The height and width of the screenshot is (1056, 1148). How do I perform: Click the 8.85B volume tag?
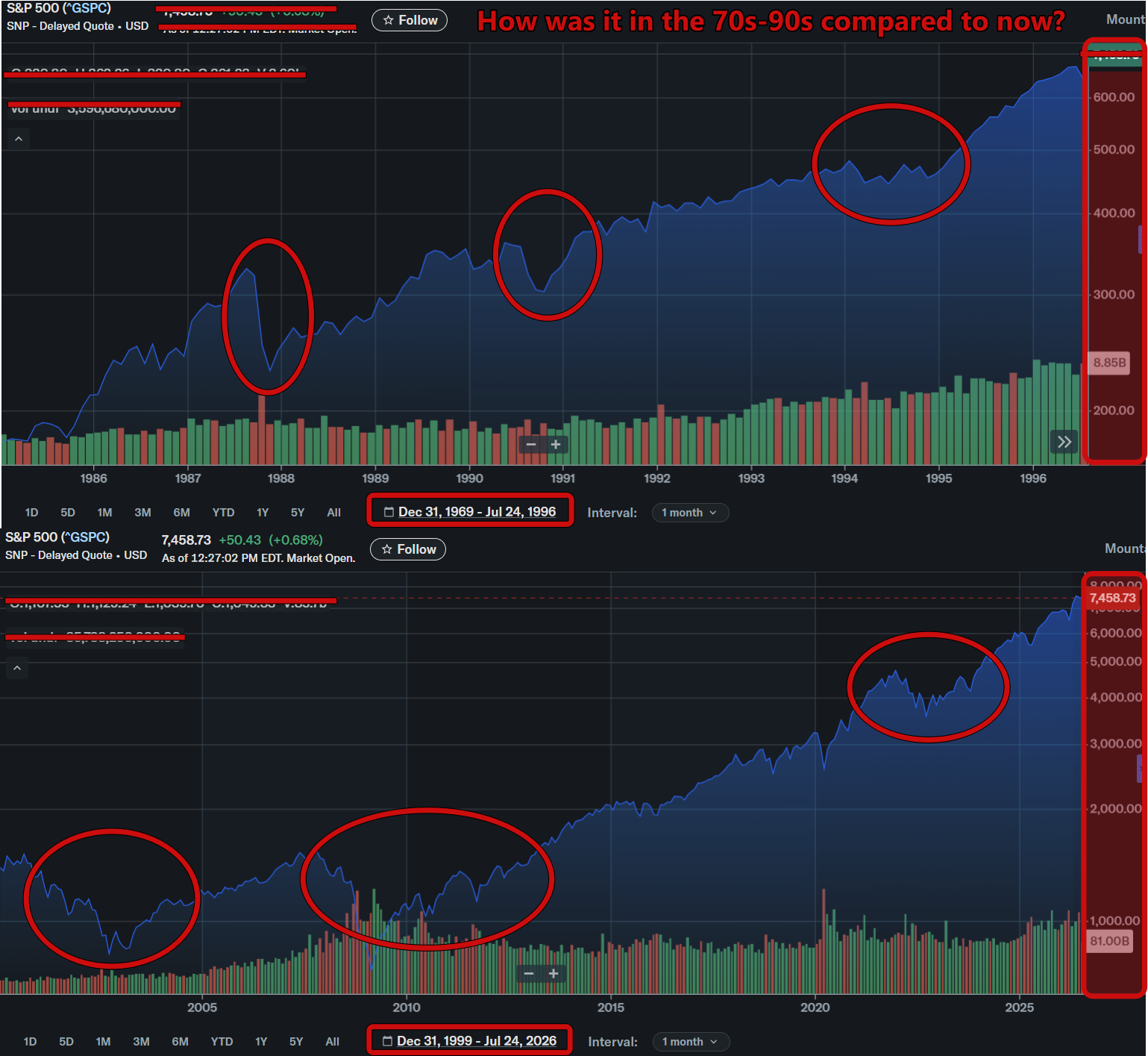pos(1109,363)
